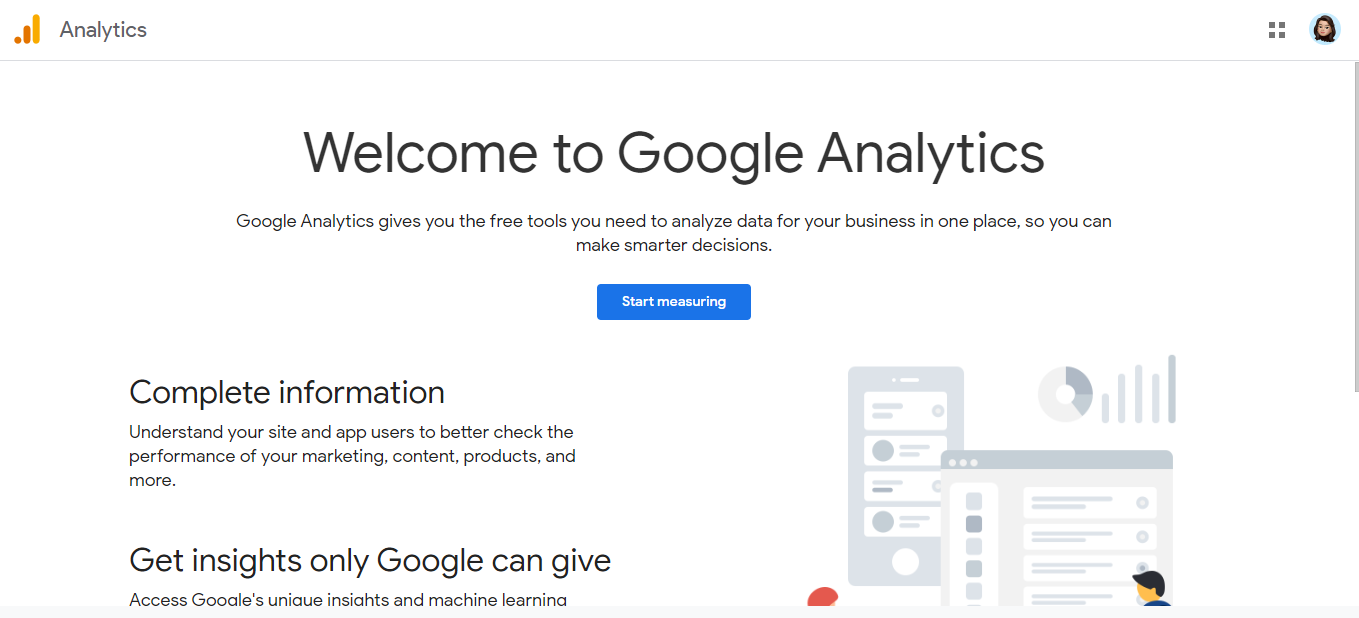Click the browser window mockup illustration
This screenshot has width=1359, height=618.
click(1057, 528)
